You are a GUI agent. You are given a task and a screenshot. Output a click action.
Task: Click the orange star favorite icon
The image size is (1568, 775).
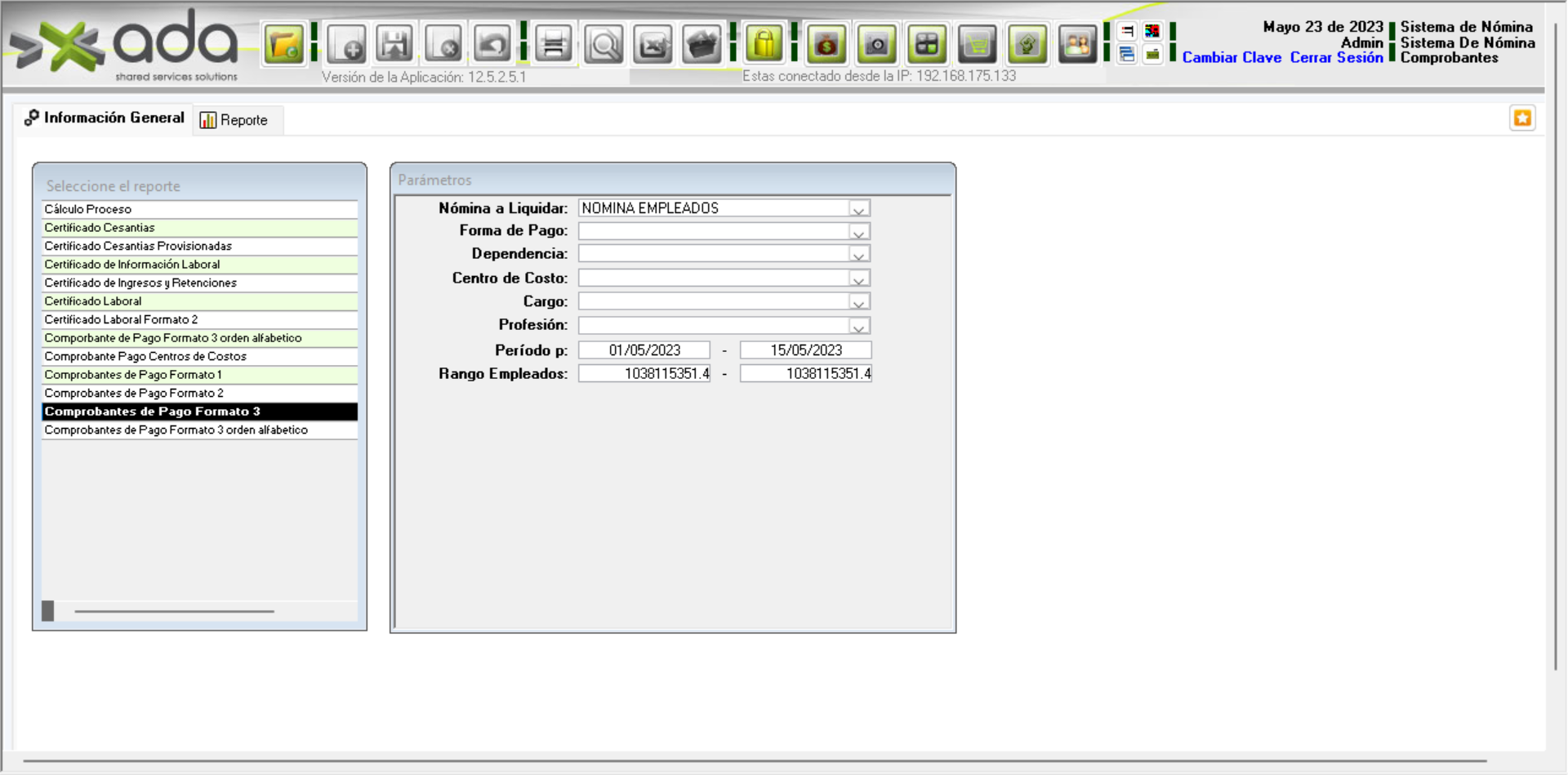tap(1522, 118)
